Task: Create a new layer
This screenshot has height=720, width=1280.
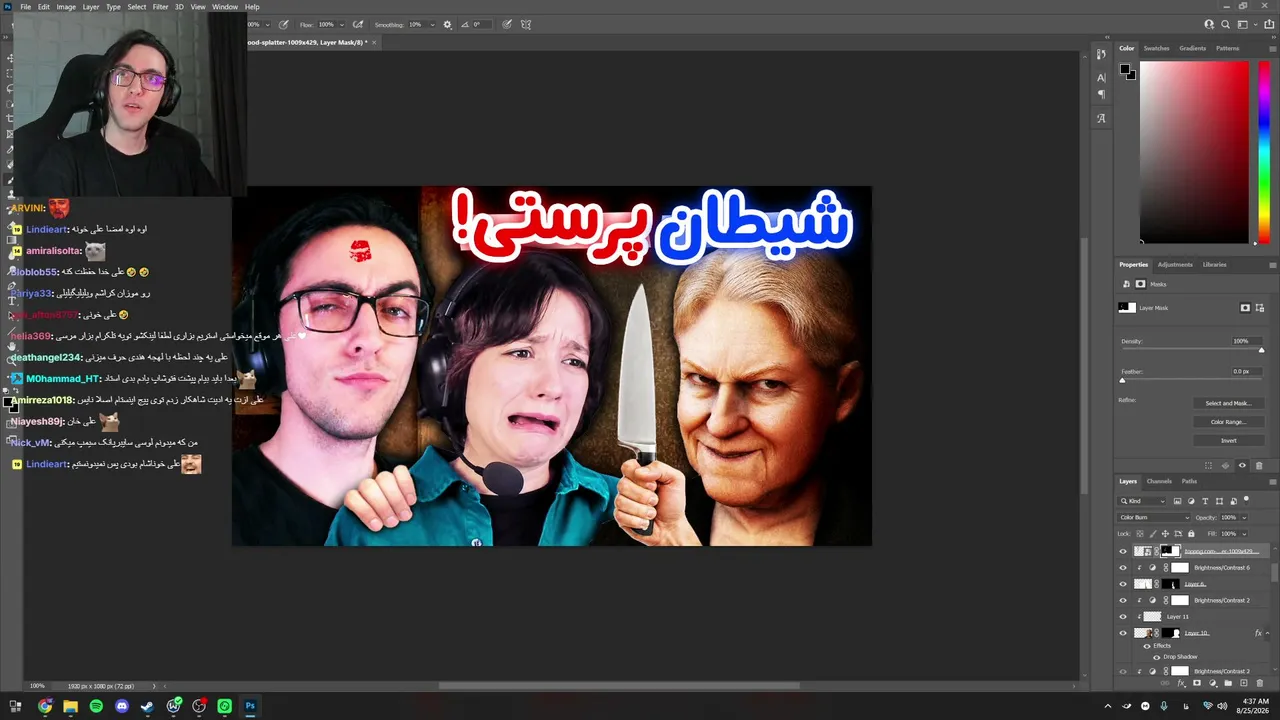Action: click(x=1243, y=683)
